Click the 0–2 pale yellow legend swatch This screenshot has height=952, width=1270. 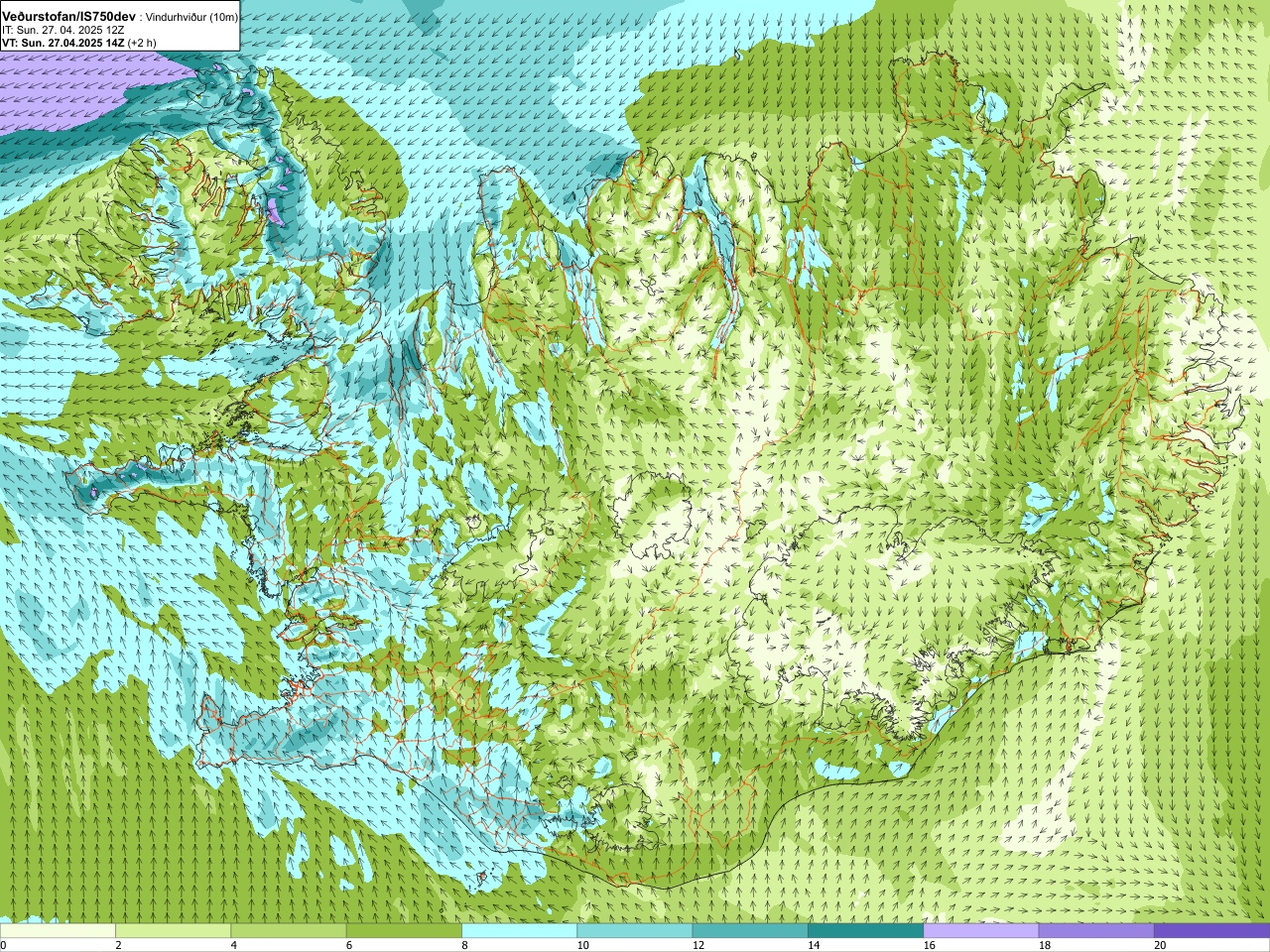coord(59,931)
